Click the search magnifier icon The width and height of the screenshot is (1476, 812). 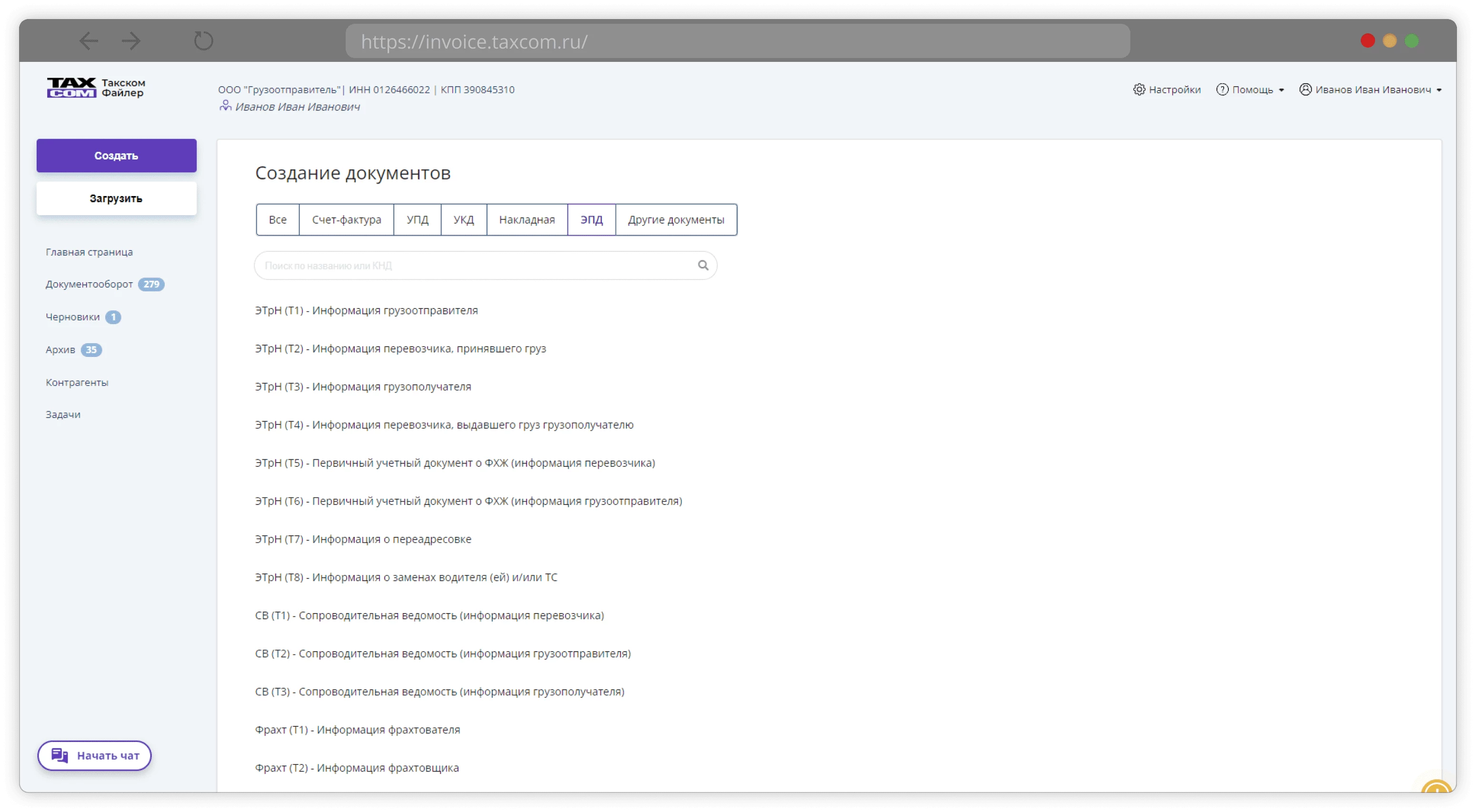pyautogui.click(x=703, y=265)
